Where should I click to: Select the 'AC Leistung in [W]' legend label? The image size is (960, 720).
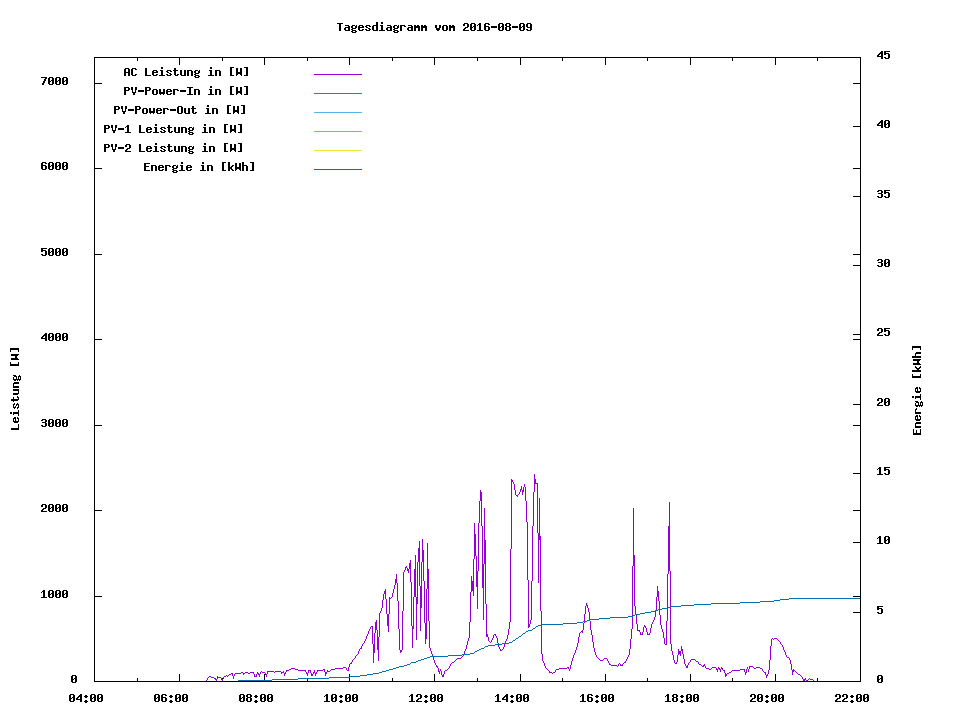coord(186,72)
